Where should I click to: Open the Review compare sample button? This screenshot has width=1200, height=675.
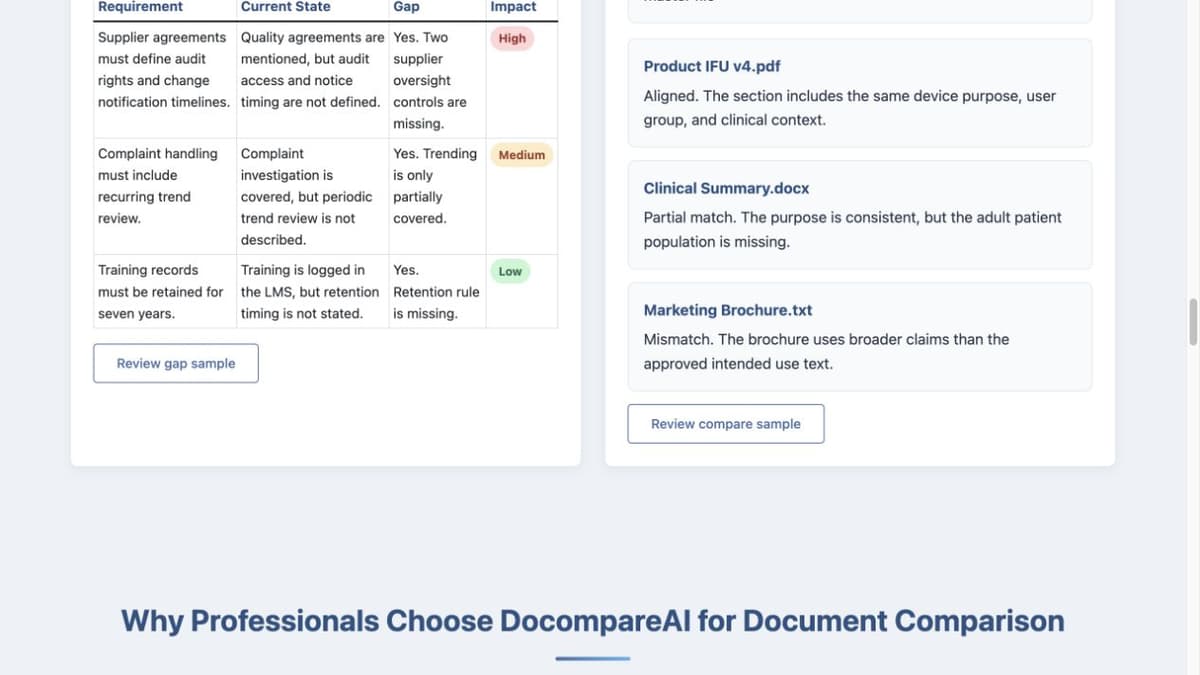726,424
